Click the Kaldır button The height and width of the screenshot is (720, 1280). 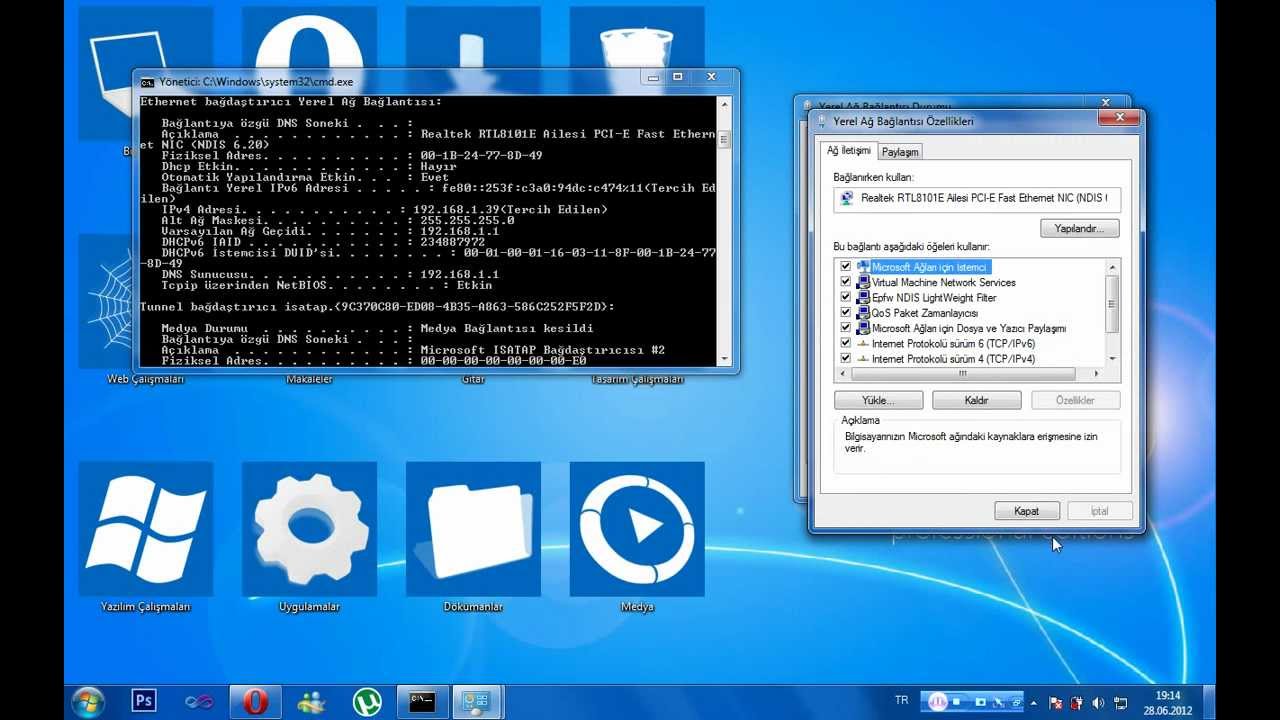[977, 400]
